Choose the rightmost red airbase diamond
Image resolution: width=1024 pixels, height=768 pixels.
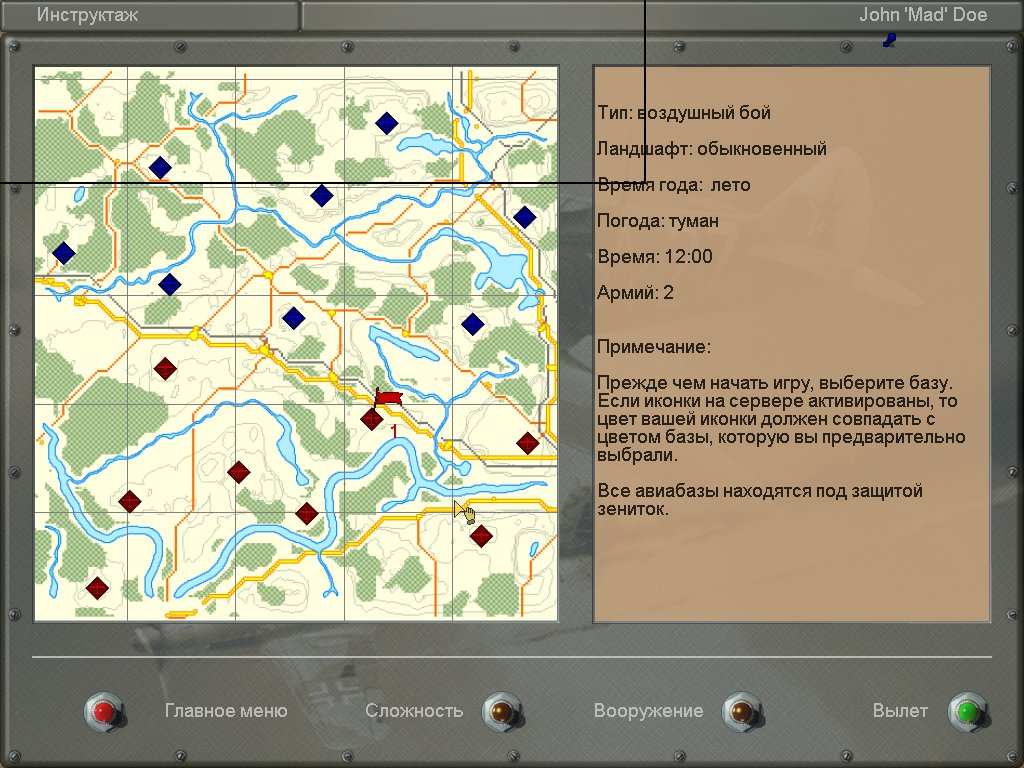pyautogui.click(x=527, y=442)
